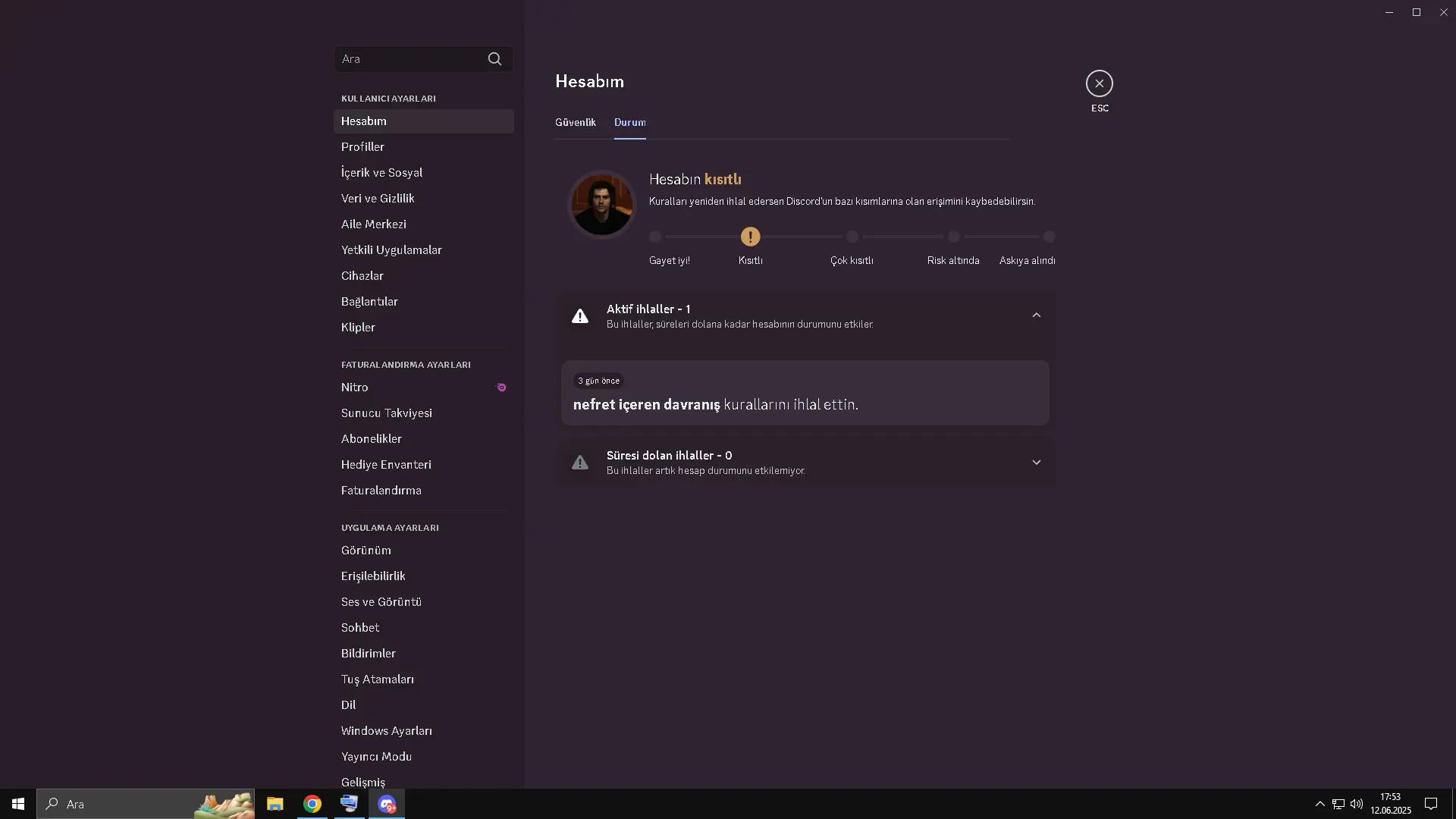This screenshot has height=819, width=1456.
Task: Go to the Abonelikler page
Action: pyautogui.click(x=424, y=439)
